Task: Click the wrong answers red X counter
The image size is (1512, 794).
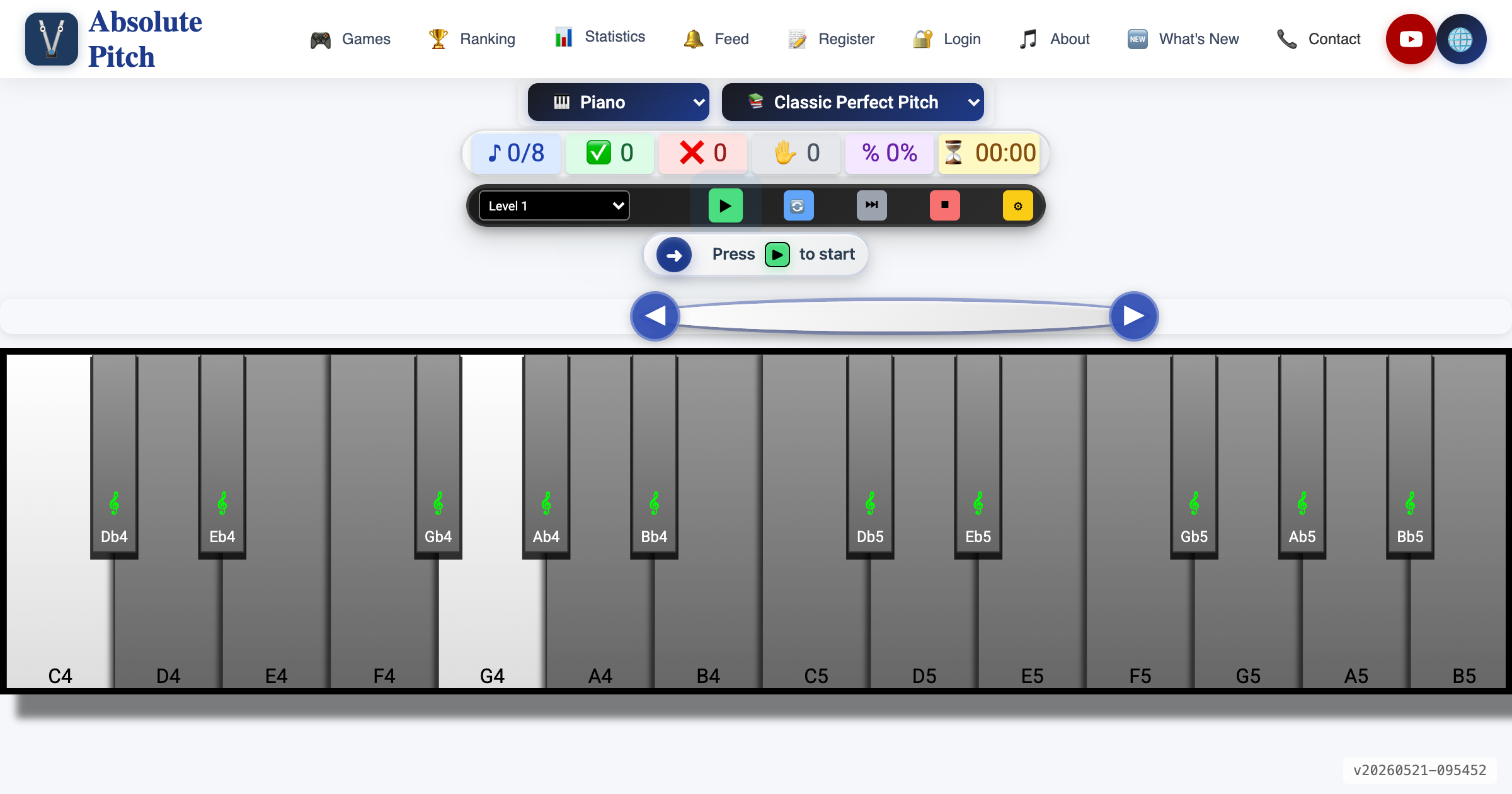Action: [x=702, y=153]
